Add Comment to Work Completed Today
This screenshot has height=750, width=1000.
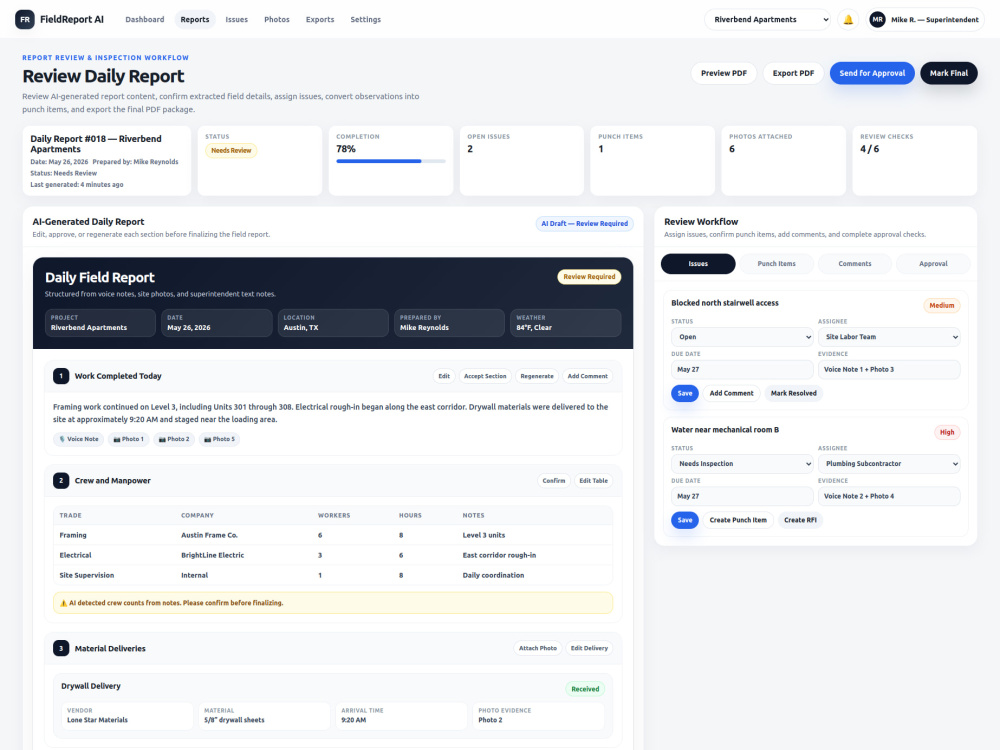pos(587,376)
